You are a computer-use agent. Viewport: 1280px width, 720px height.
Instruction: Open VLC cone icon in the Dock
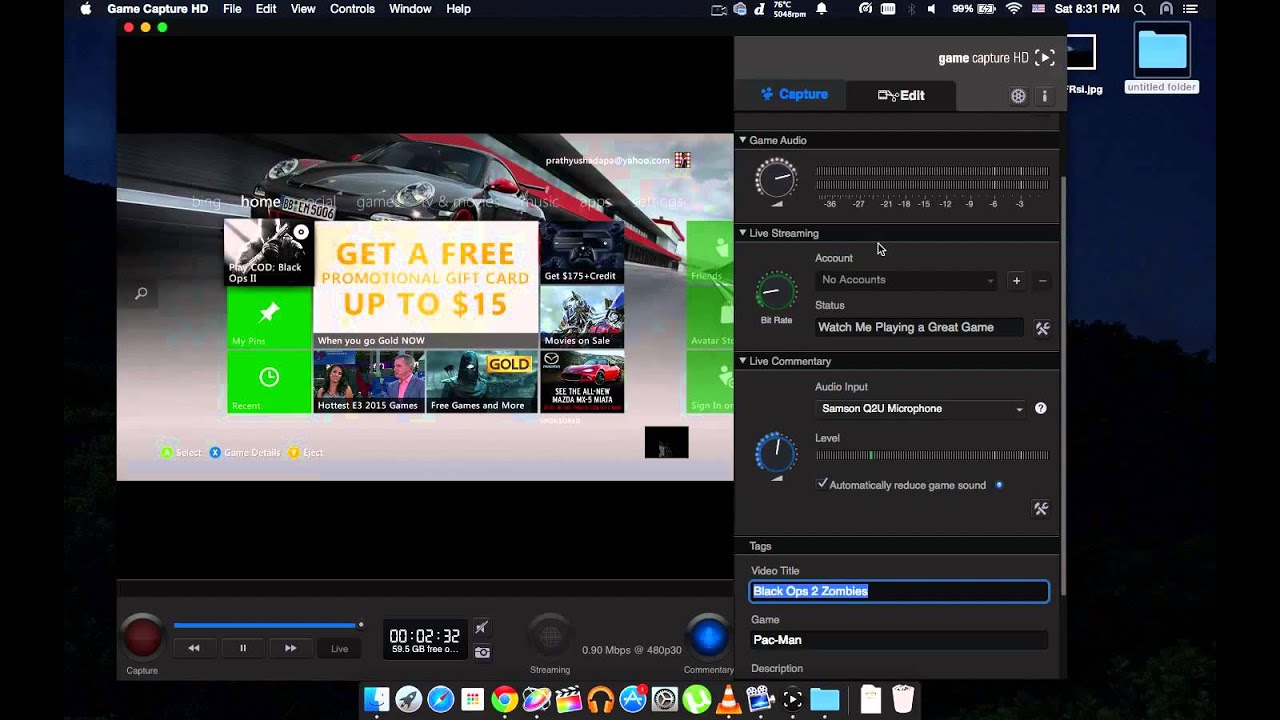pos(729,699)
